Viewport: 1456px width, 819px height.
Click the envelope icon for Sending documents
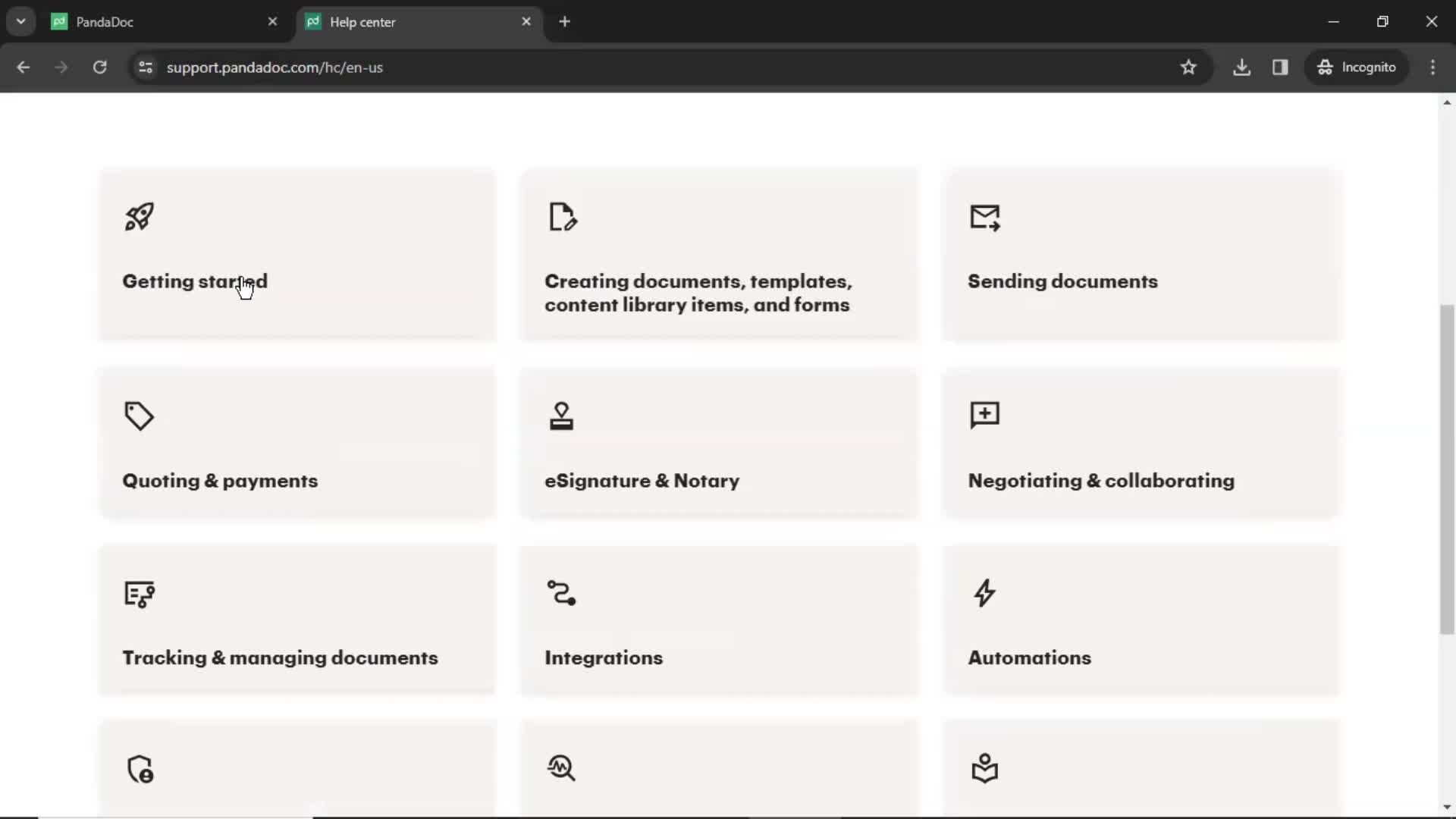(x=985, y=218)
